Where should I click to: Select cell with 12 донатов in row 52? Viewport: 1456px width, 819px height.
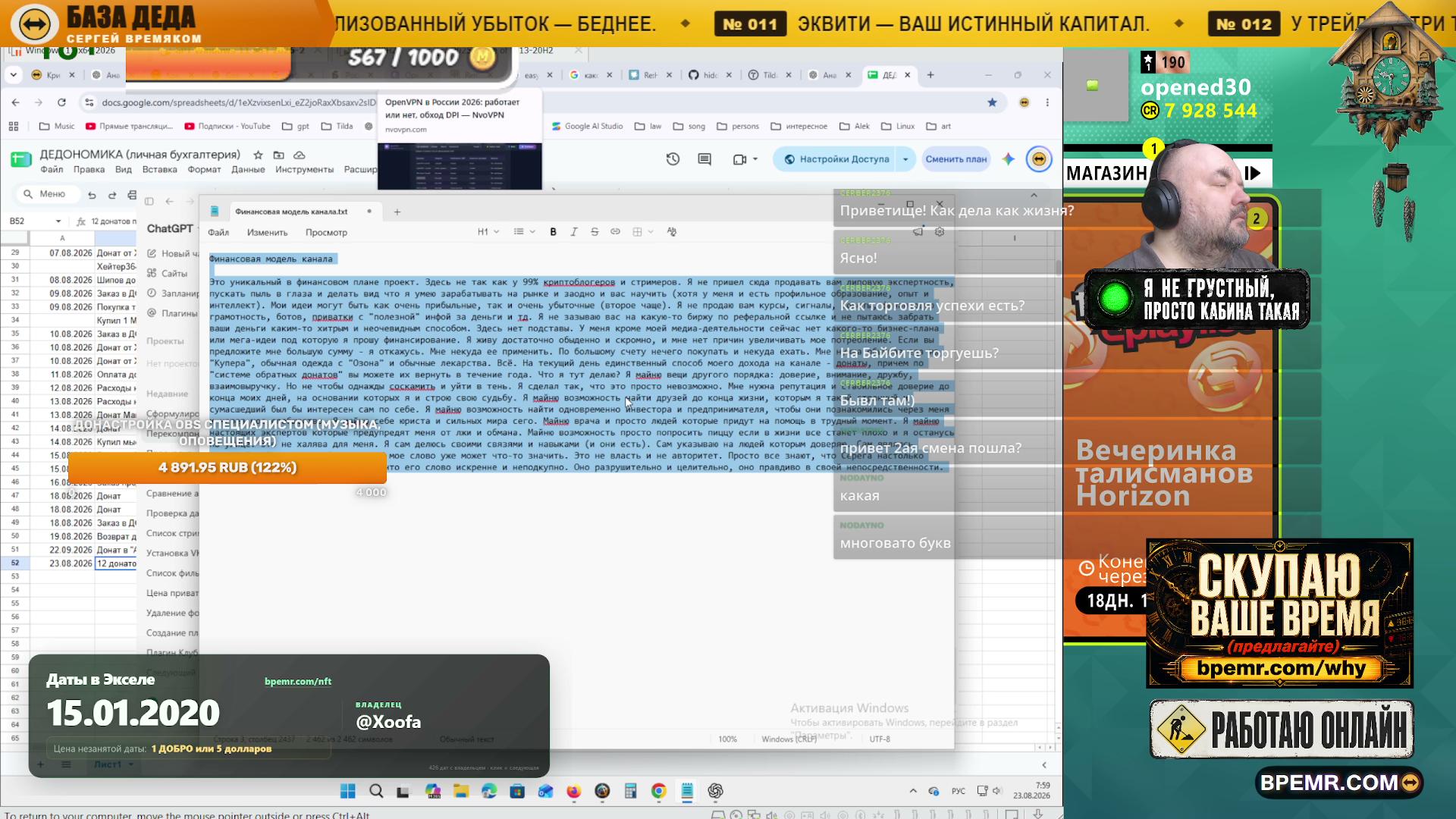coord(116,563)
